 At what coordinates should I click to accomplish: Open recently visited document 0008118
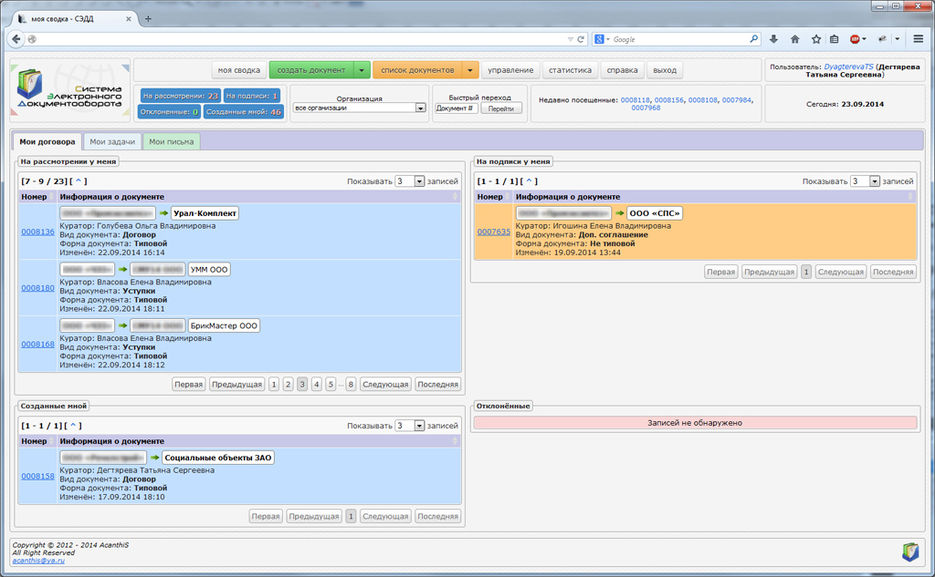click(x=635, y=100)
